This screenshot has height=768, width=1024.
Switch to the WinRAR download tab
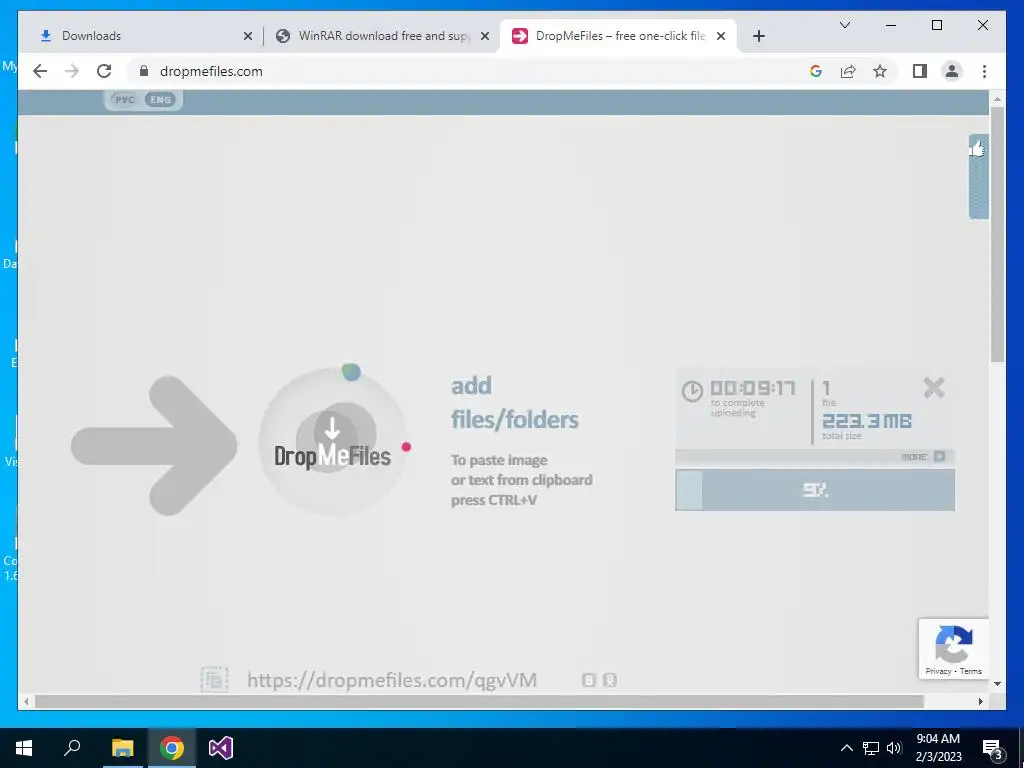pos(382,36)
